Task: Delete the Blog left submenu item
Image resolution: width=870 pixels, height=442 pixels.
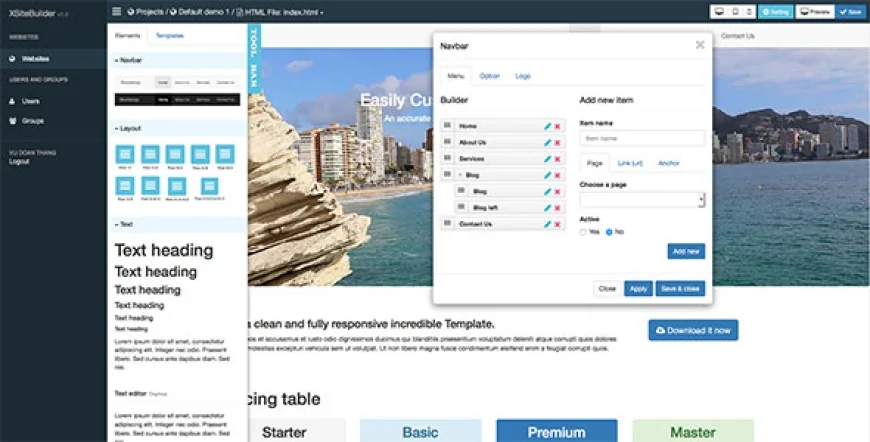Action: coord(557,208)
